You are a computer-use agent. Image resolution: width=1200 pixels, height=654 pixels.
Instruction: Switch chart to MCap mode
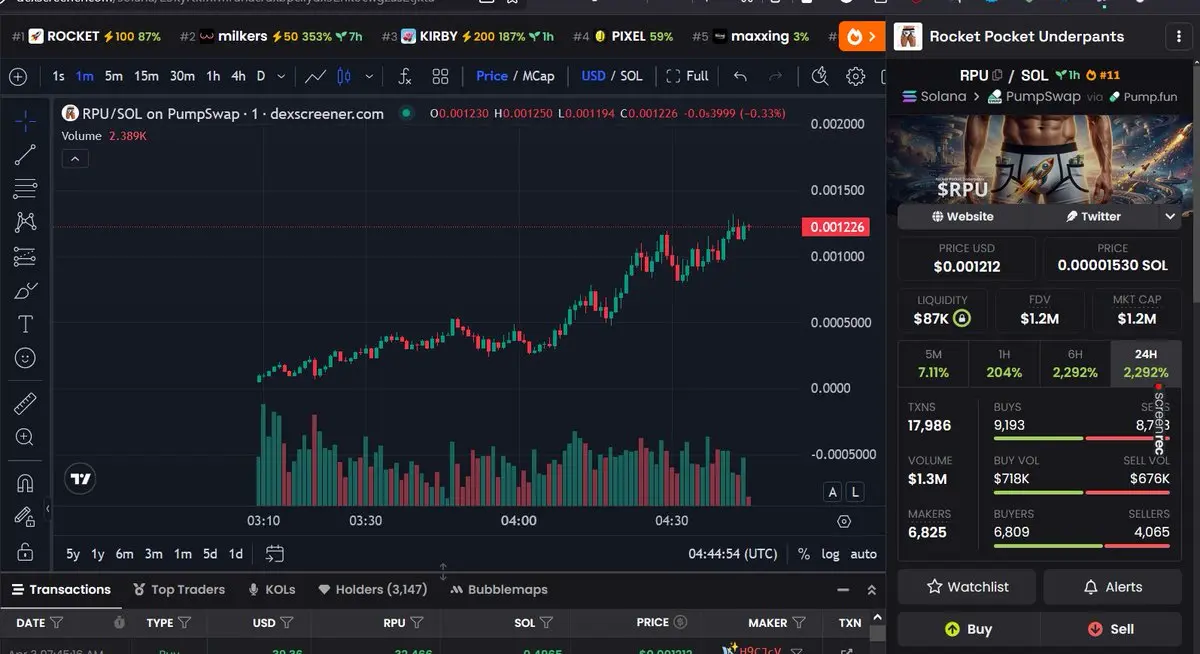pyautogui.click(x=538, y=76)
